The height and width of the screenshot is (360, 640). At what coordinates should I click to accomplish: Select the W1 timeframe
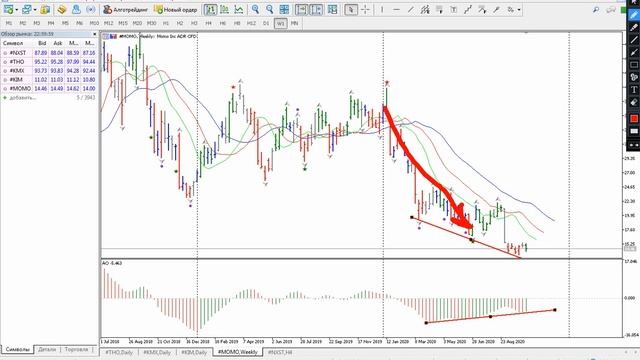[x=280, y=23]
